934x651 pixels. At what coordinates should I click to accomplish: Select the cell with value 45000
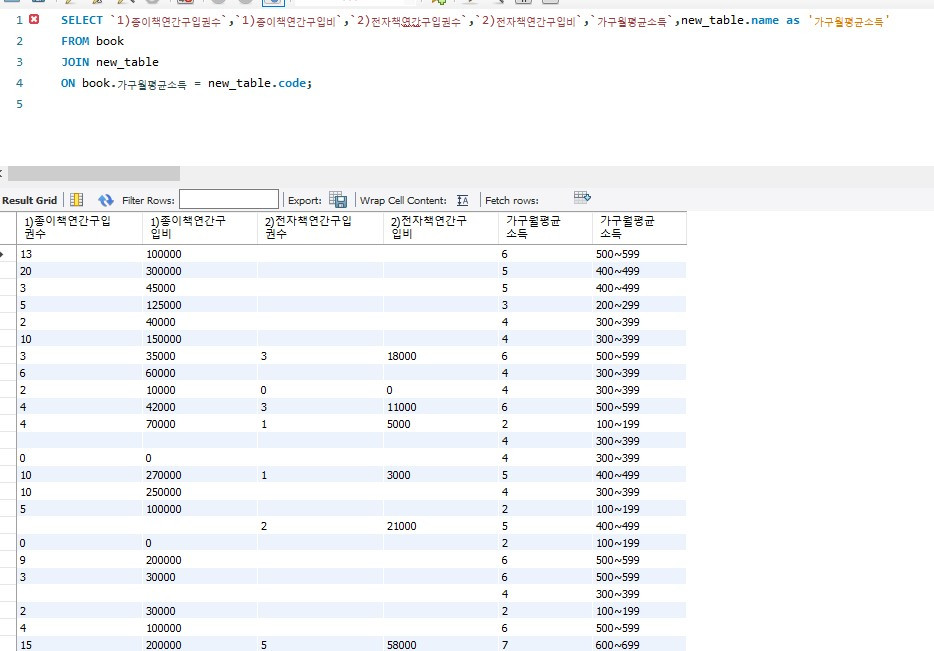(x=200, y=288)
